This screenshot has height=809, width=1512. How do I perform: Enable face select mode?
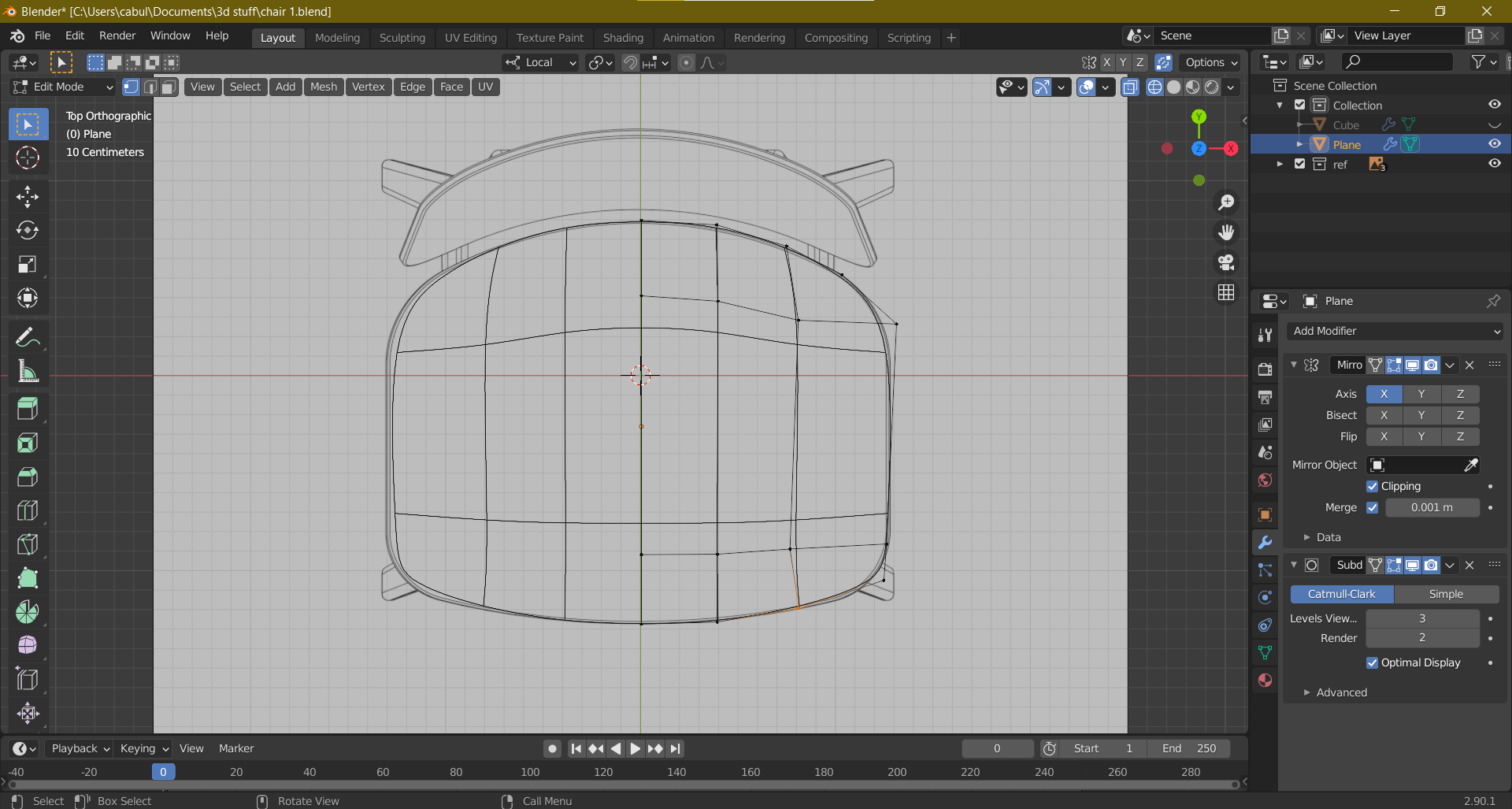pos(169,87)
